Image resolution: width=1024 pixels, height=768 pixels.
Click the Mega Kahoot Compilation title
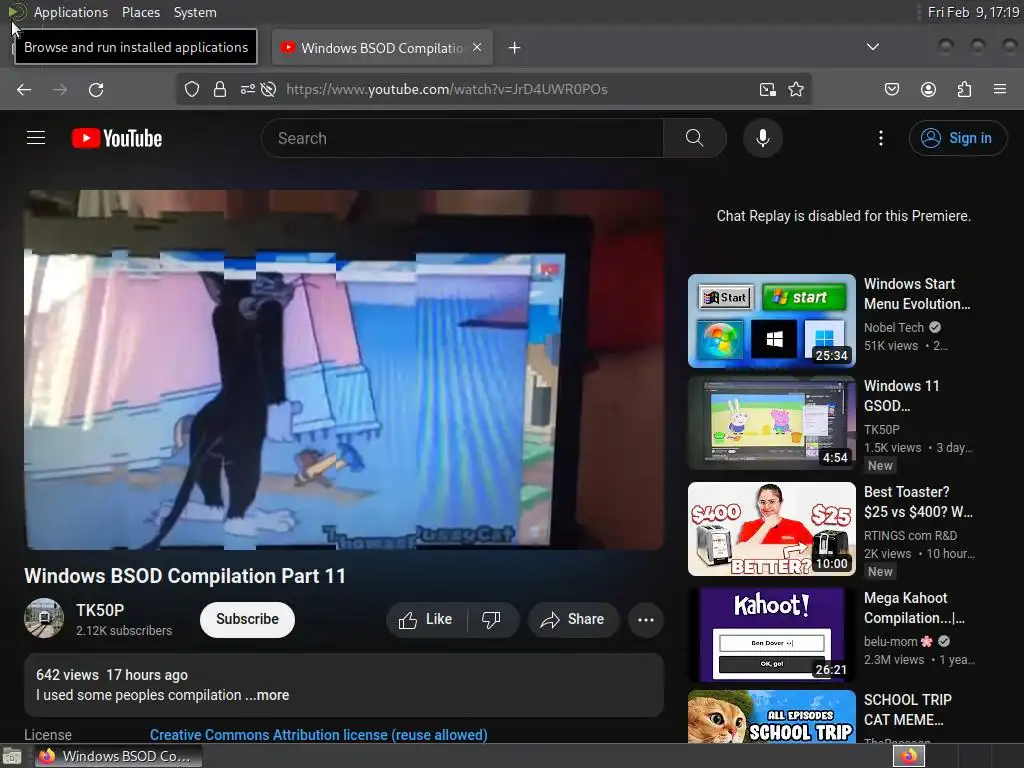point(914,607)
